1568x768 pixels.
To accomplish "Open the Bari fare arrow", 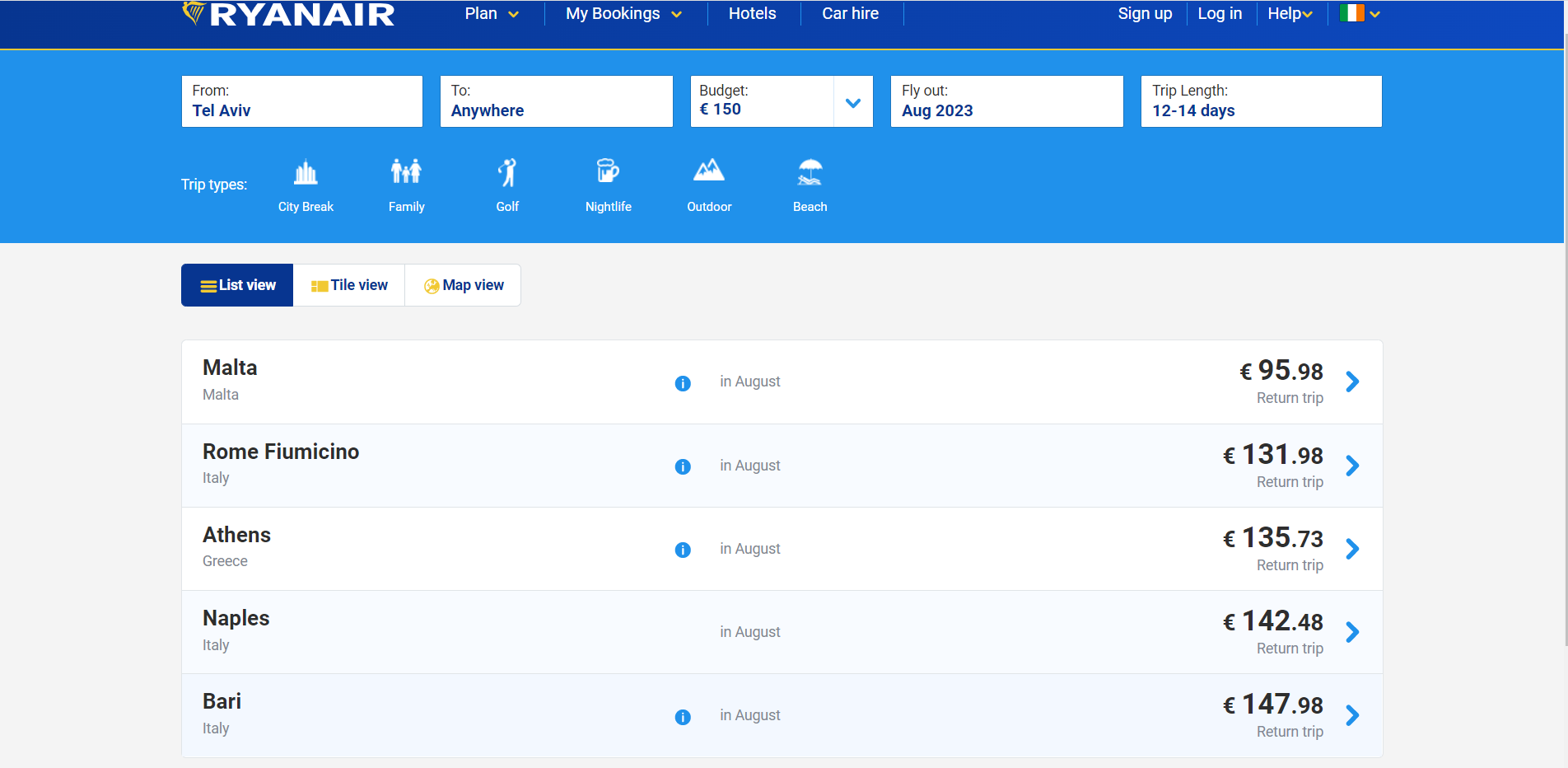I will click(1352, 715).
